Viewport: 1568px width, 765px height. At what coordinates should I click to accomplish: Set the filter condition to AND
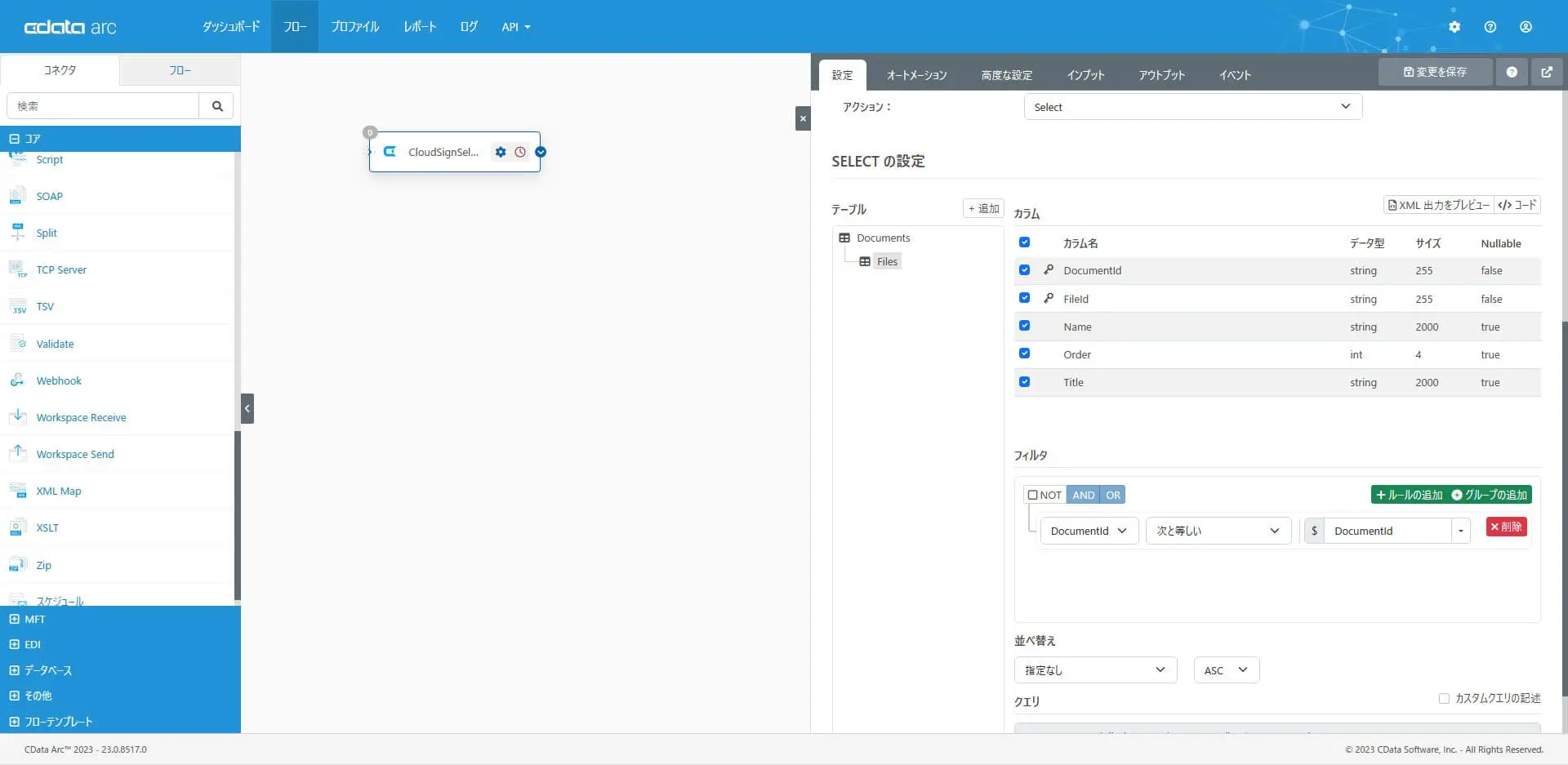[x=1084, y=495]
